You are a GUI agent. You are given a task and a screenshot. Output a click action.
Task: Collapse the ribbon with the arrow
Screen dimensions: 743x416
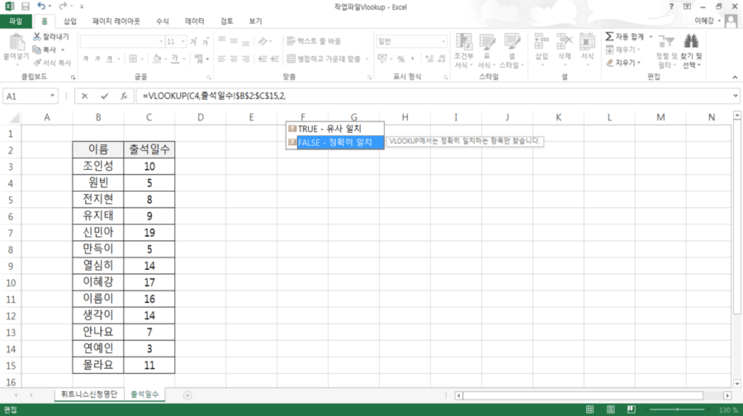point(734,77)
